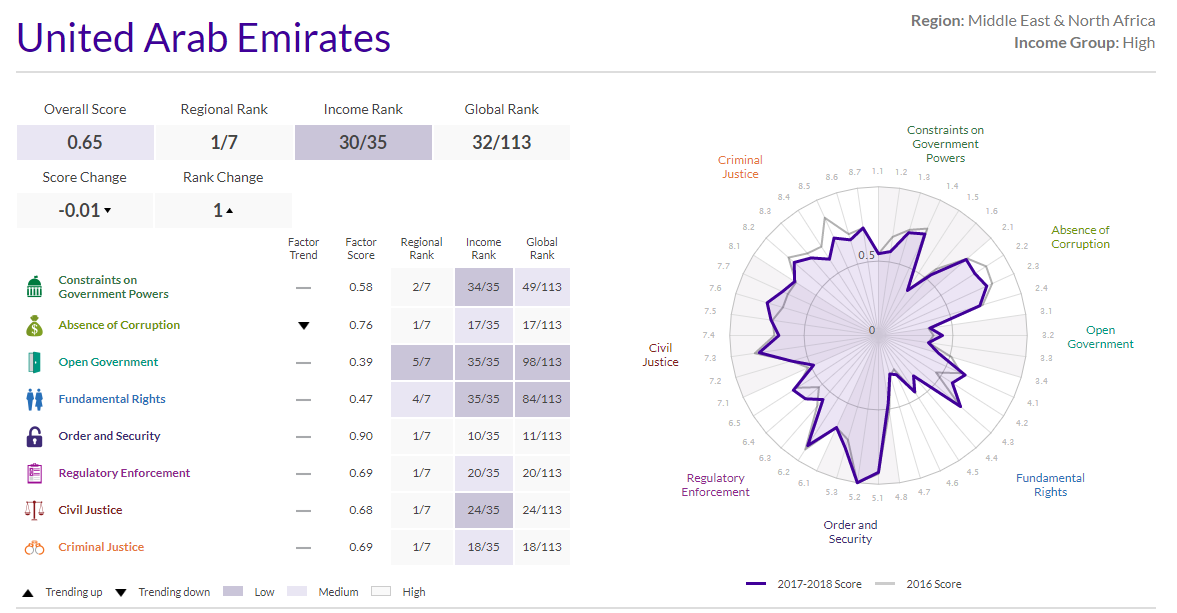The image size is (1177, 613).
Task: Click the Low legend color swatch
Action: [233, 592]
